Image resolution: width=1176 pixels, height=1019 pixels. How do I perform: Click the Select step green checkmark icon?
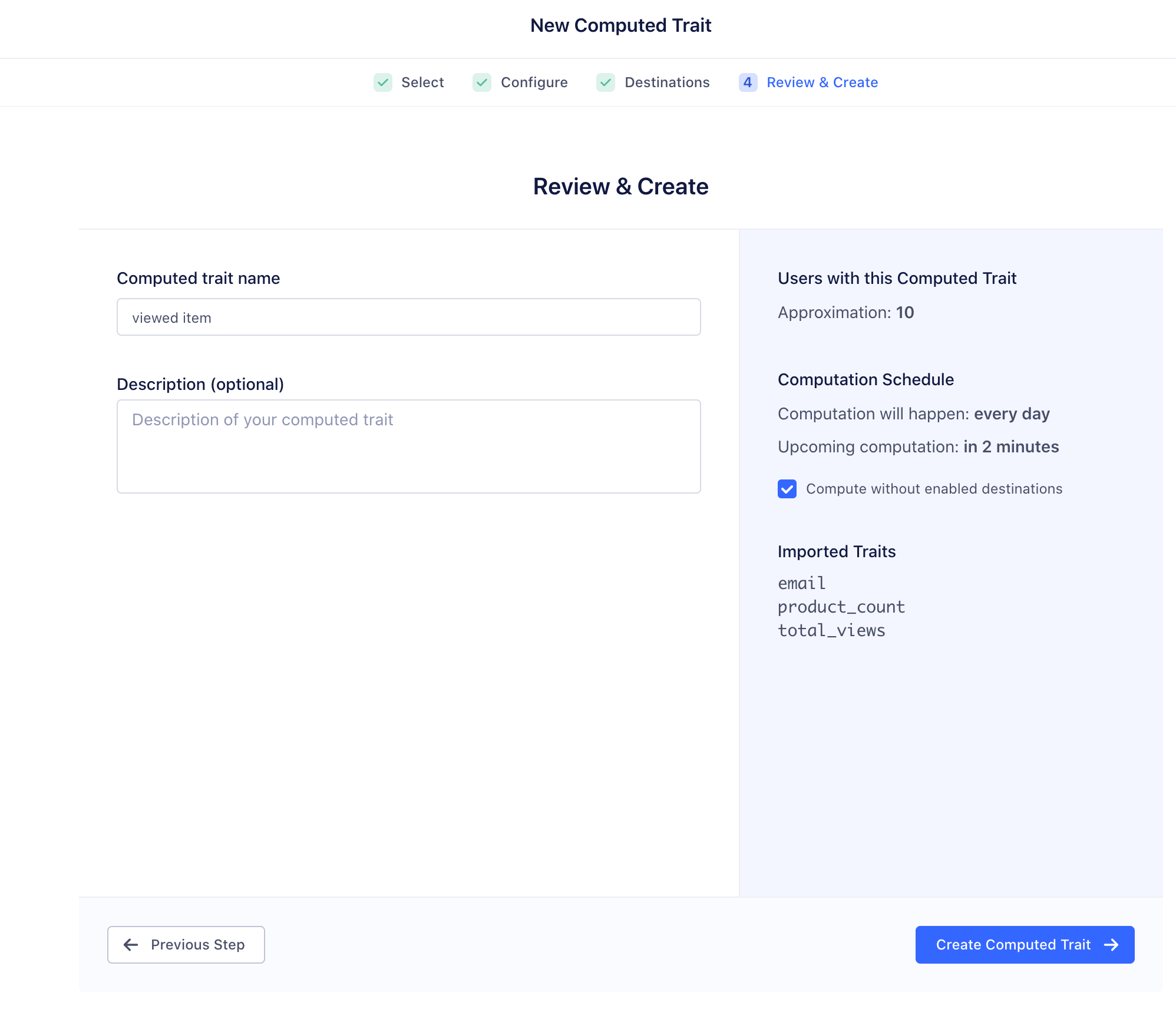click(383, 82)
